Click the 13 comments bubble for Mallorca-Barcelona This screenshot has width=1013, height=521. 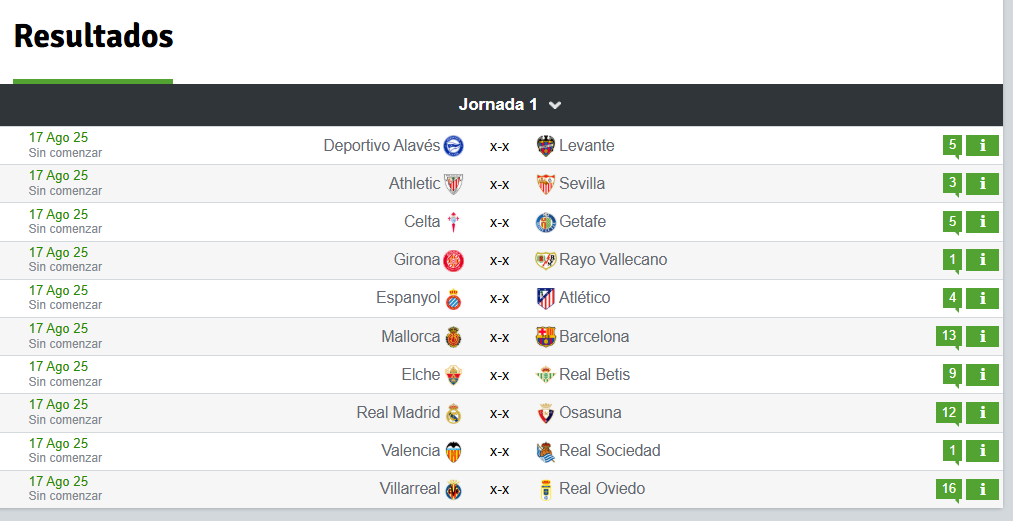click(x=949, y=336)
